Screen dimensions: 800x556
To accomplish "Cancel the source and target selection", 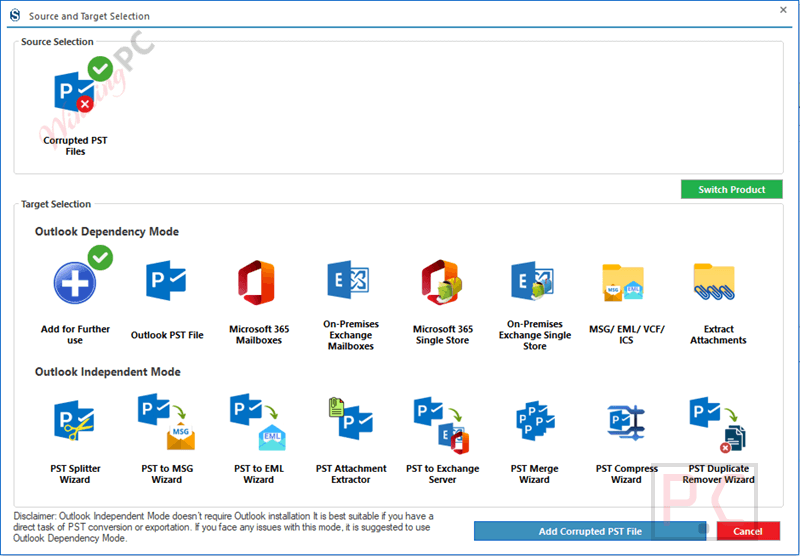I will point(748,531).
